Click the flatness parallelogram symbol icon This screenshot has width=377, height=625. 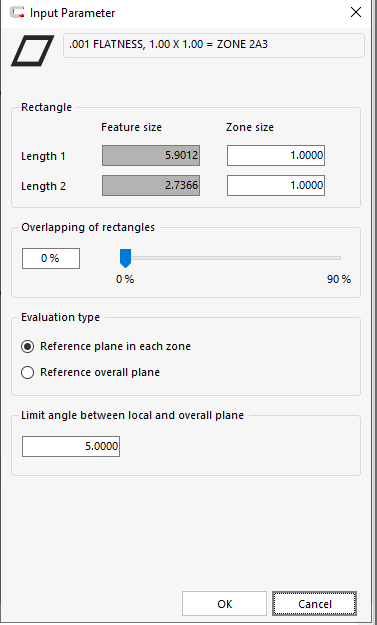coord(32,51)
